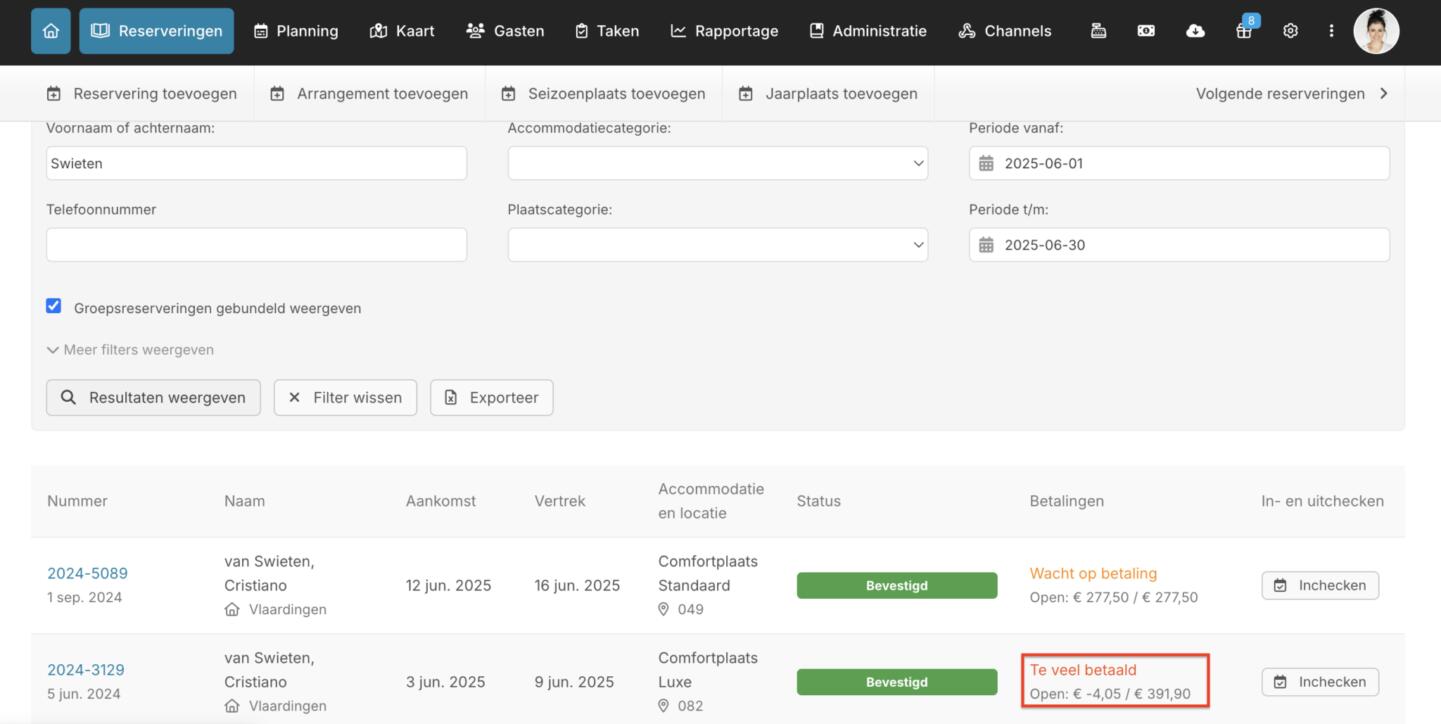1441x724 pixels.
Task: Click the banknote payments icon
Action: click(1146, 31)
